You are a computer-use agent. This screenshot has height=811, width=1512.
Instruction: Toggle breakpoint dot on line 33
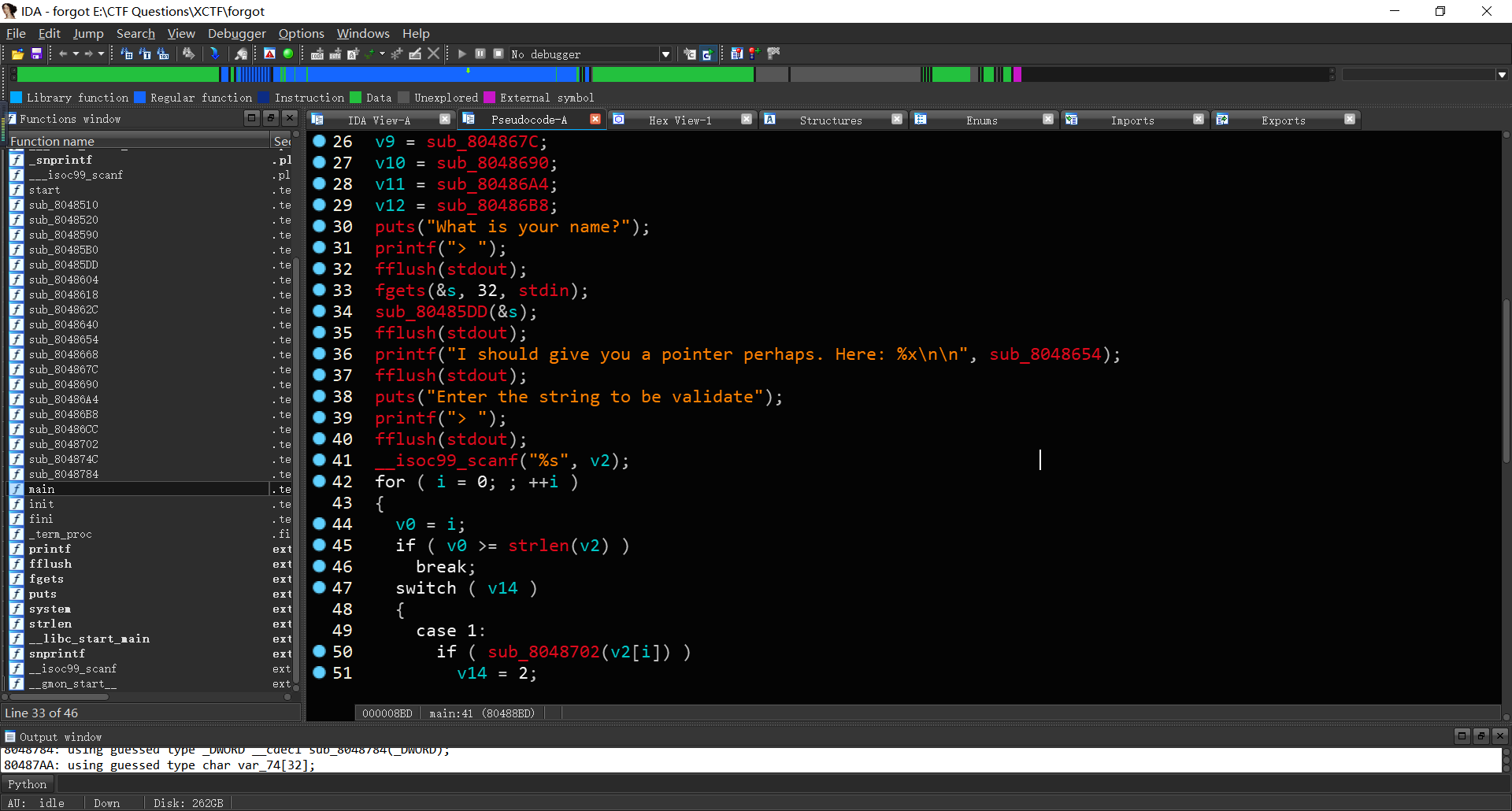(319, 290)
